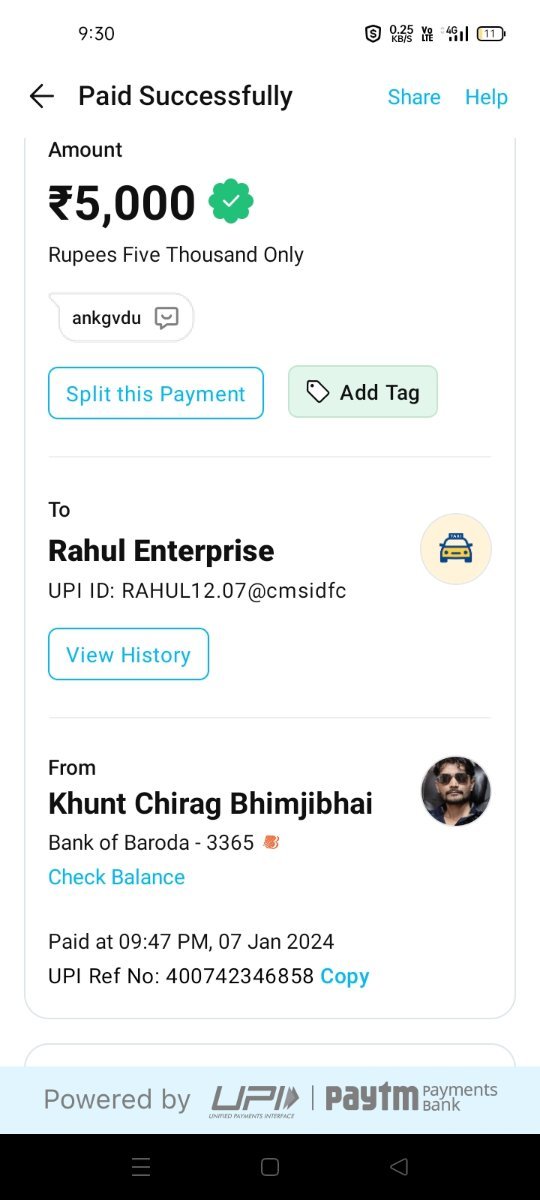Screen dimensions: 540x1200
Task: Open the message bubble icon beside ankgvdu
Action: pos(166,318)
